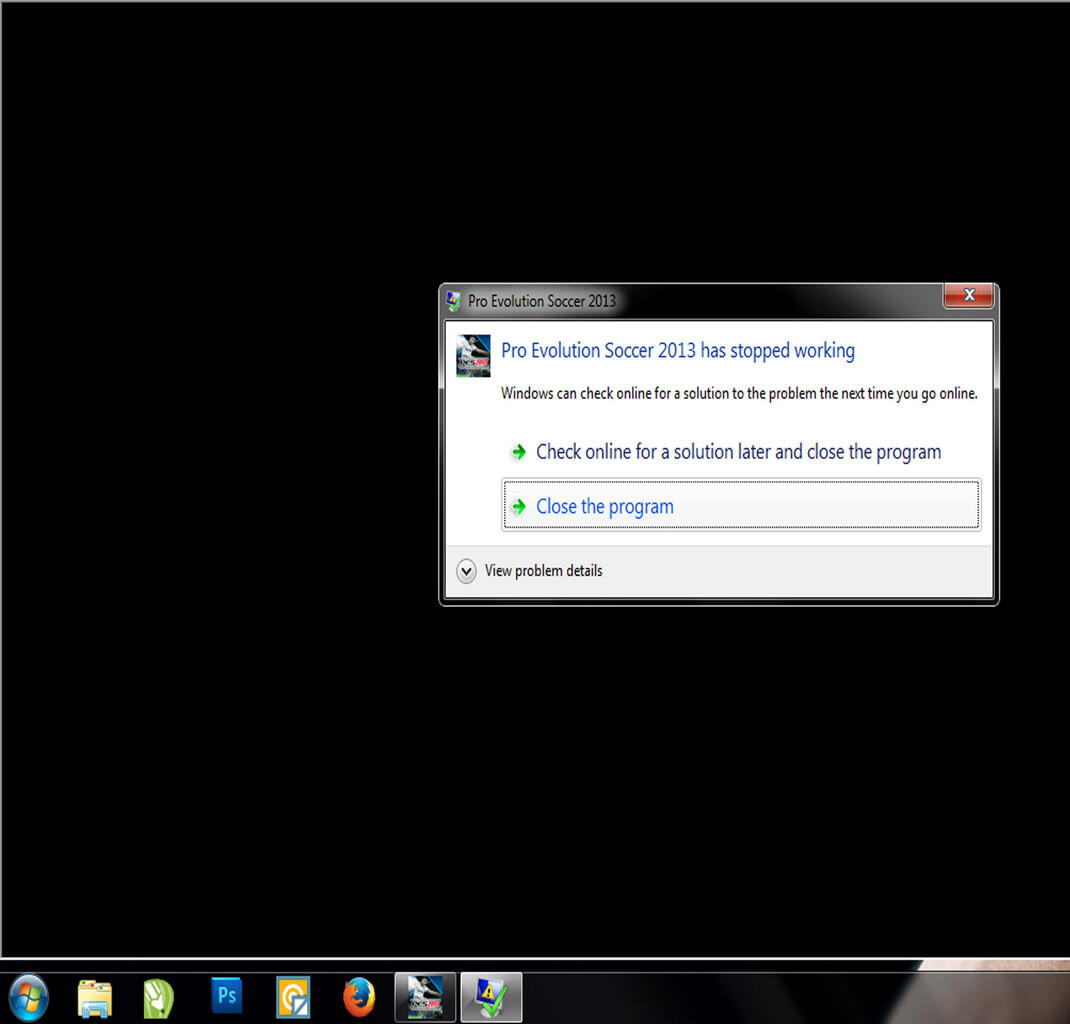Click 'Close the program' option

tap(741, 506)
